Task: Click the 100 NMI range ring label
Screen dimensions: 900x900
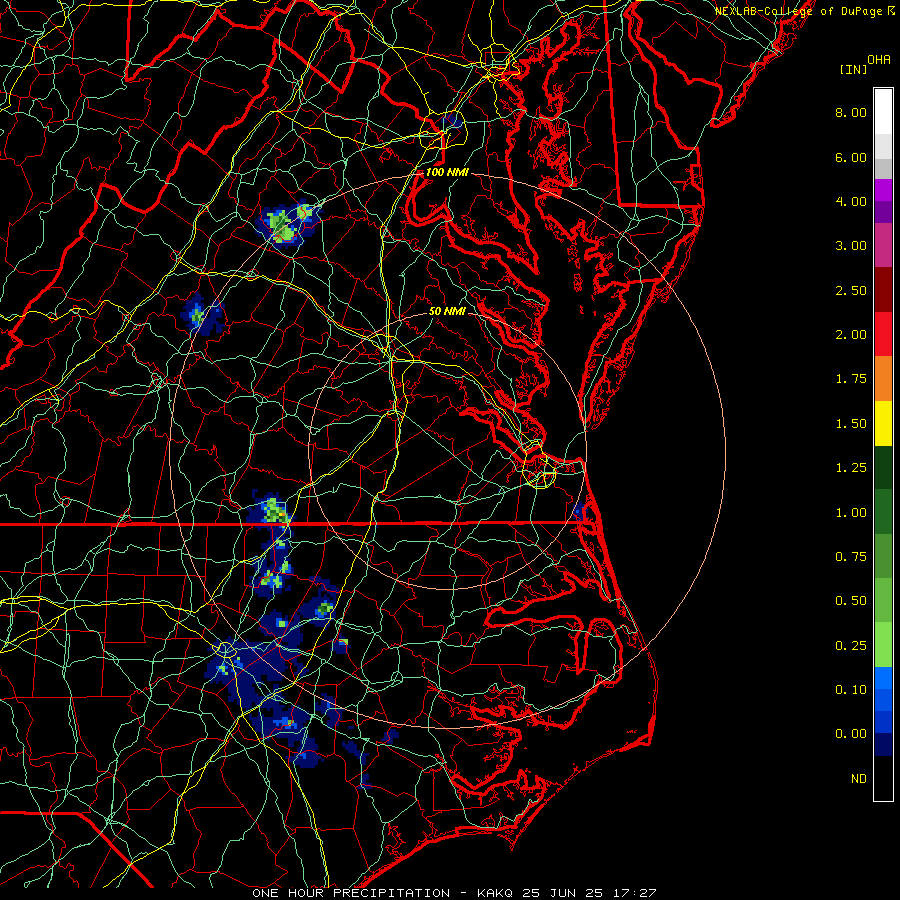Action: coord(447,172)
